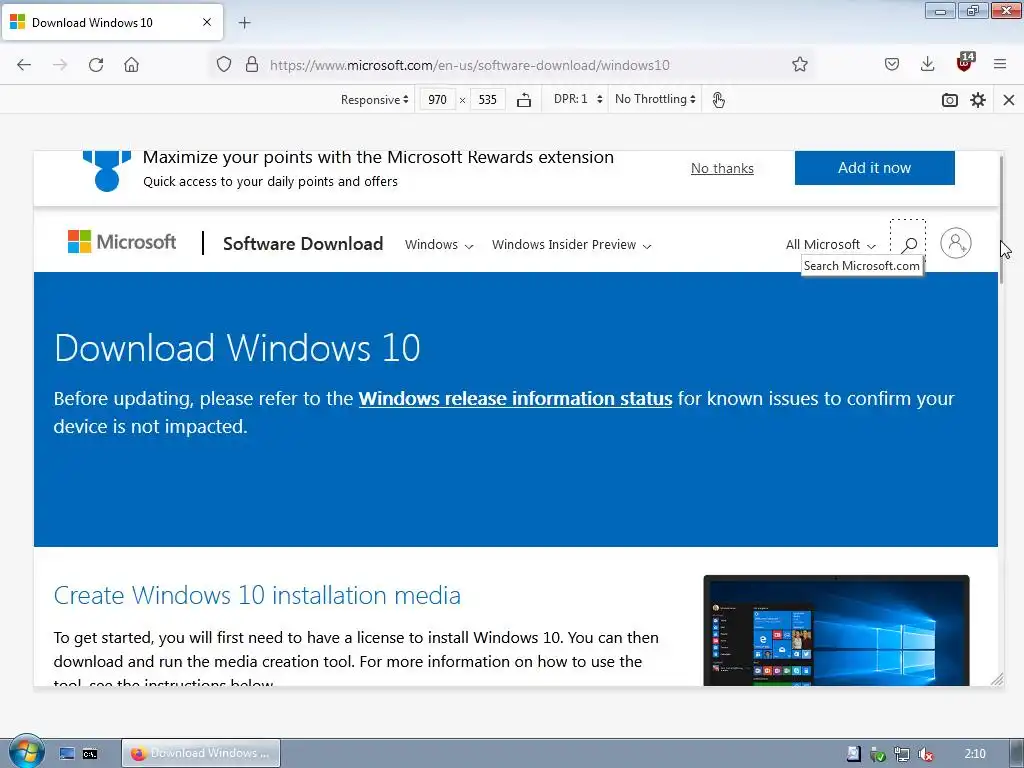The width and height of the screenshot is (1024, 768).
Task: Click the Add it now button
Action: [874, 168]
